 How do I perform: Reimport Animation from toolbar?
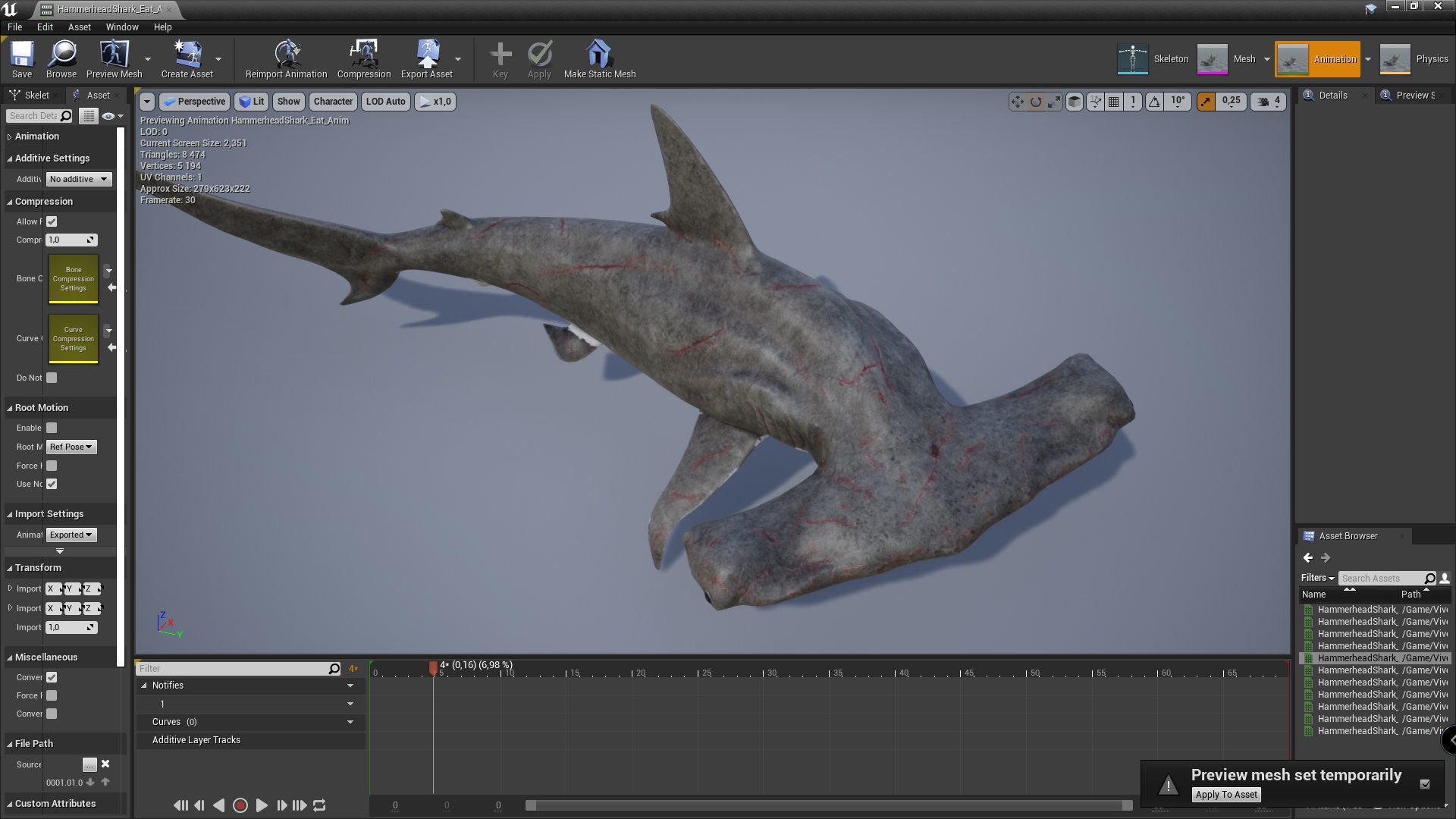pos(286,59)
